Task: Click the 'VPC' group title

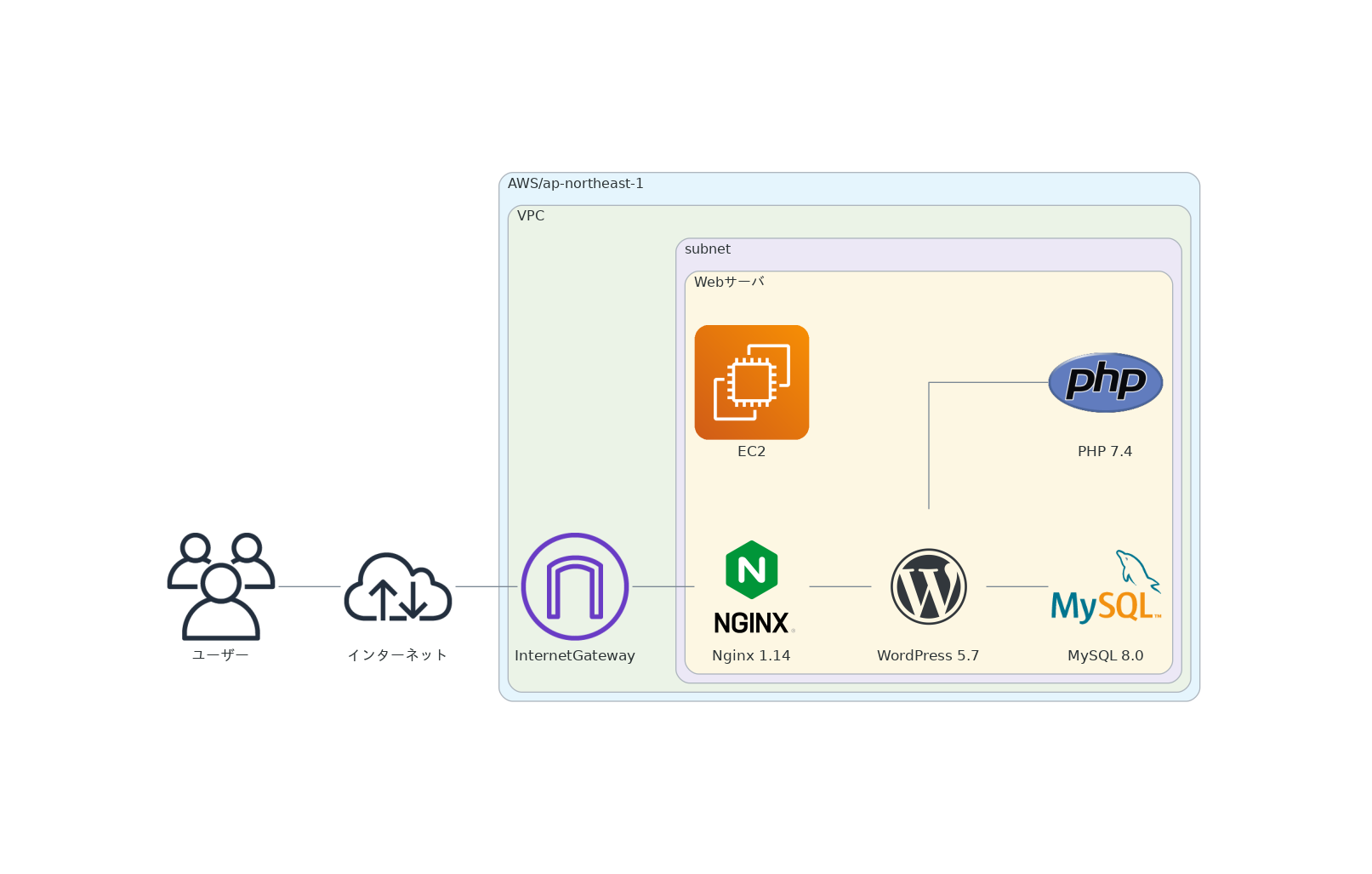Action: (531, 216)
